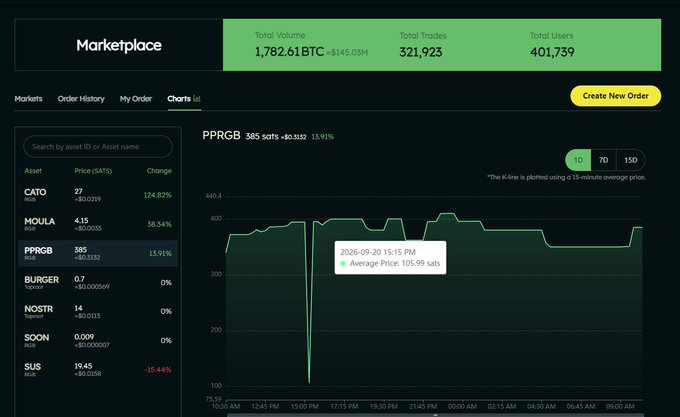Click the chart icon beside Charts
This screenshot has width=680, height=417.
coord(197,98)
